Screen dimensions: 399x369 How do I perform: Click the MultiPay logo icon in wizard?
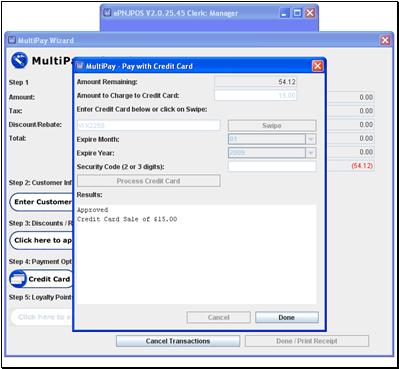19,60
